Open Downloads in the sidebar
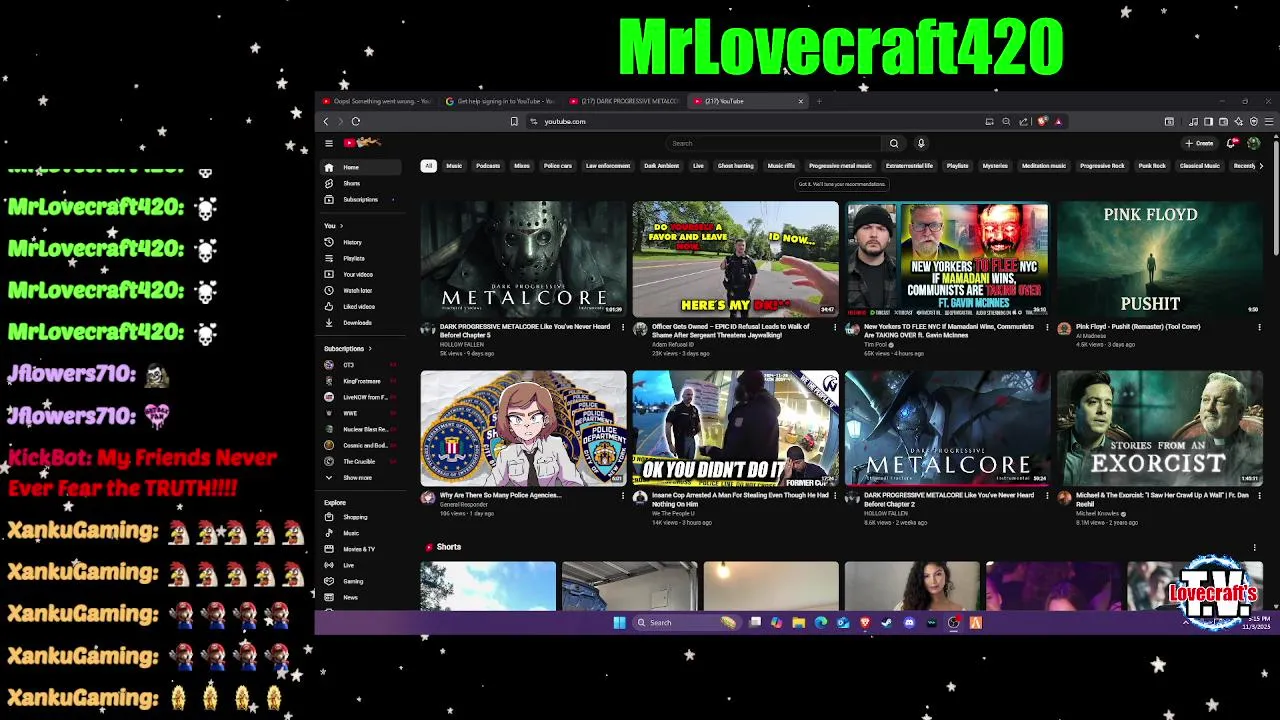The height and width of the screenshot is (720, 1280). pyautogui.click(x=362, y=322)
